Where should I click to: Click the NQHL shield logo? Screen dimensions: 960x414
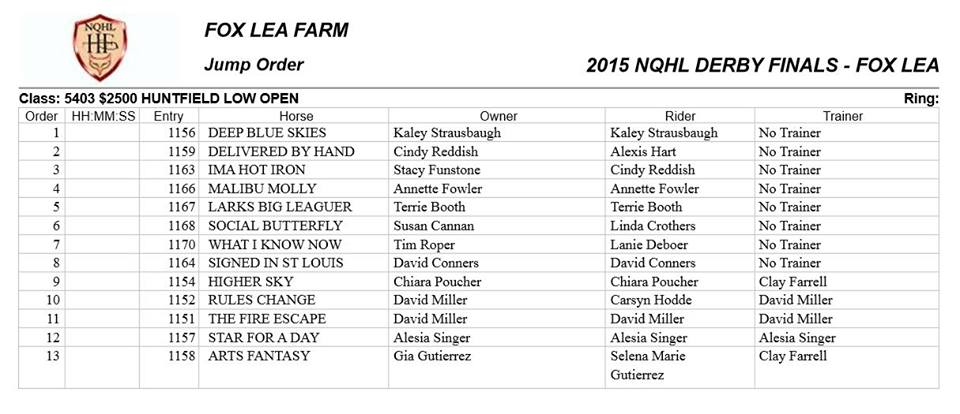[x=100, y=47]
